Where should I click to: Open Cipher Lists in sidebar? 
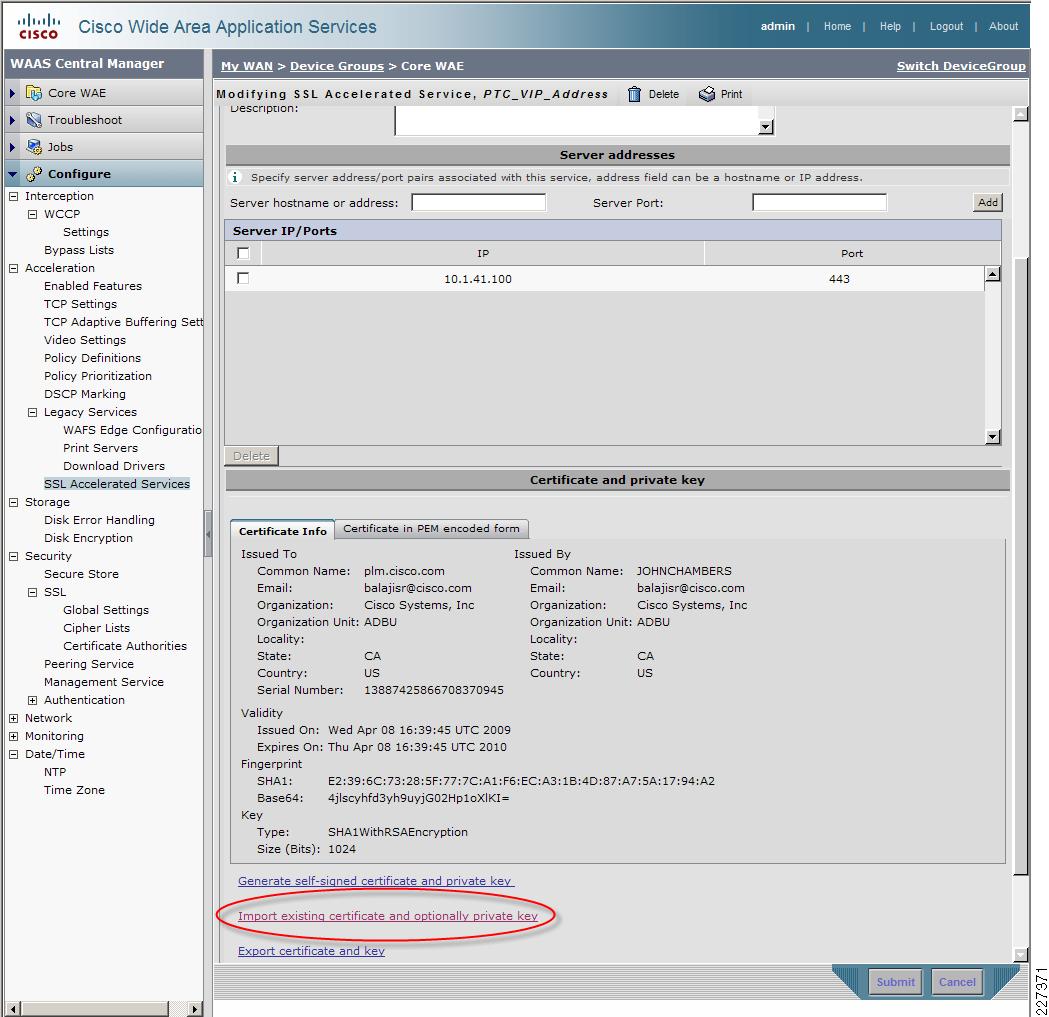pos(96,628)
